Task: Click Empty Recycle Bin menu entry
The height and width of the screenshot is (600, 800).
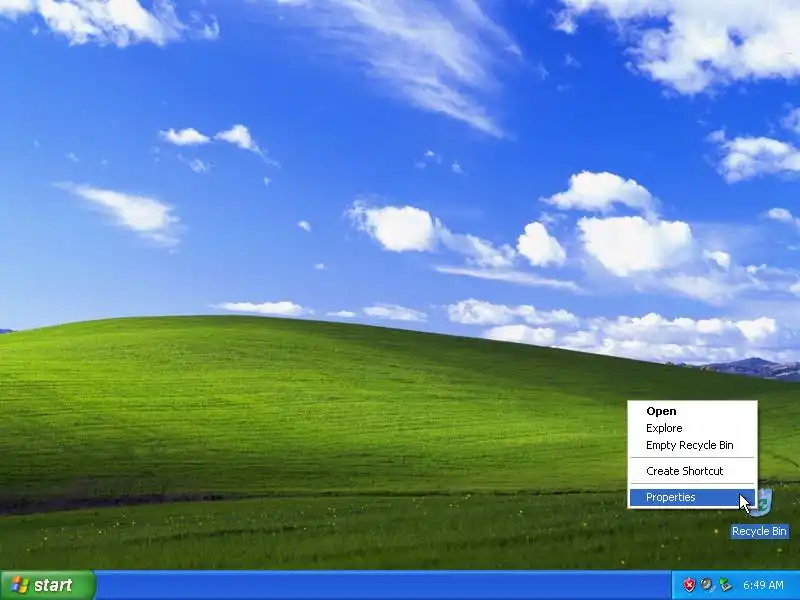Action: [692, 445]
